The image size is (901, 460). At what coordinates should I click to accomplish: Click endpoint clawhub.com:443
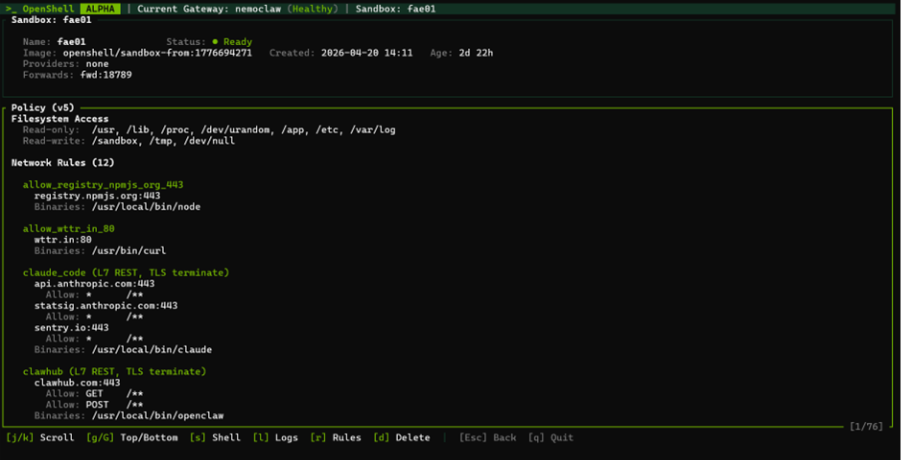[x=77, y=382]
